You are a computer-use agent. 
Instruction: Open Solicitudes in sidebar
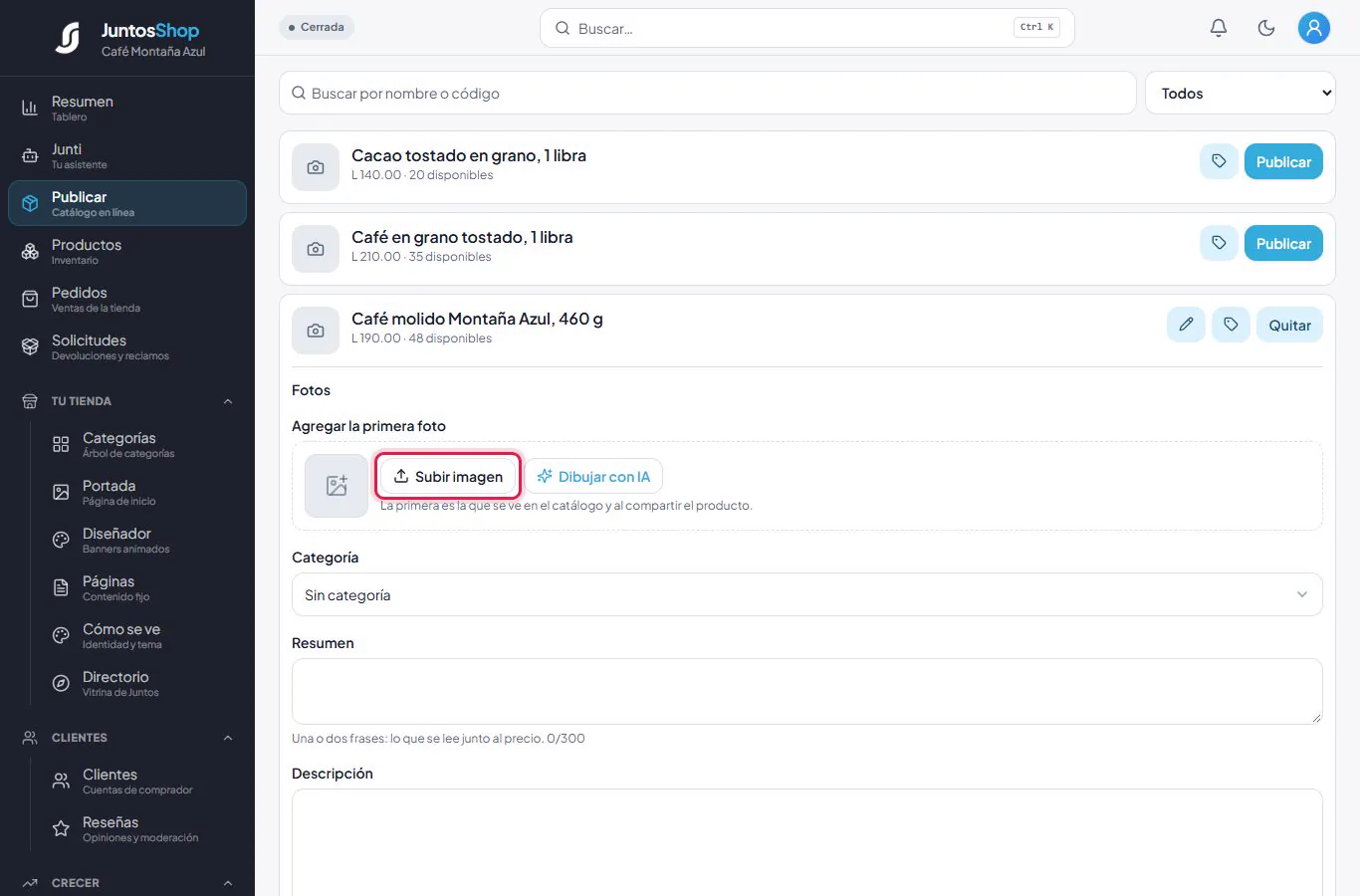point(127,346)
